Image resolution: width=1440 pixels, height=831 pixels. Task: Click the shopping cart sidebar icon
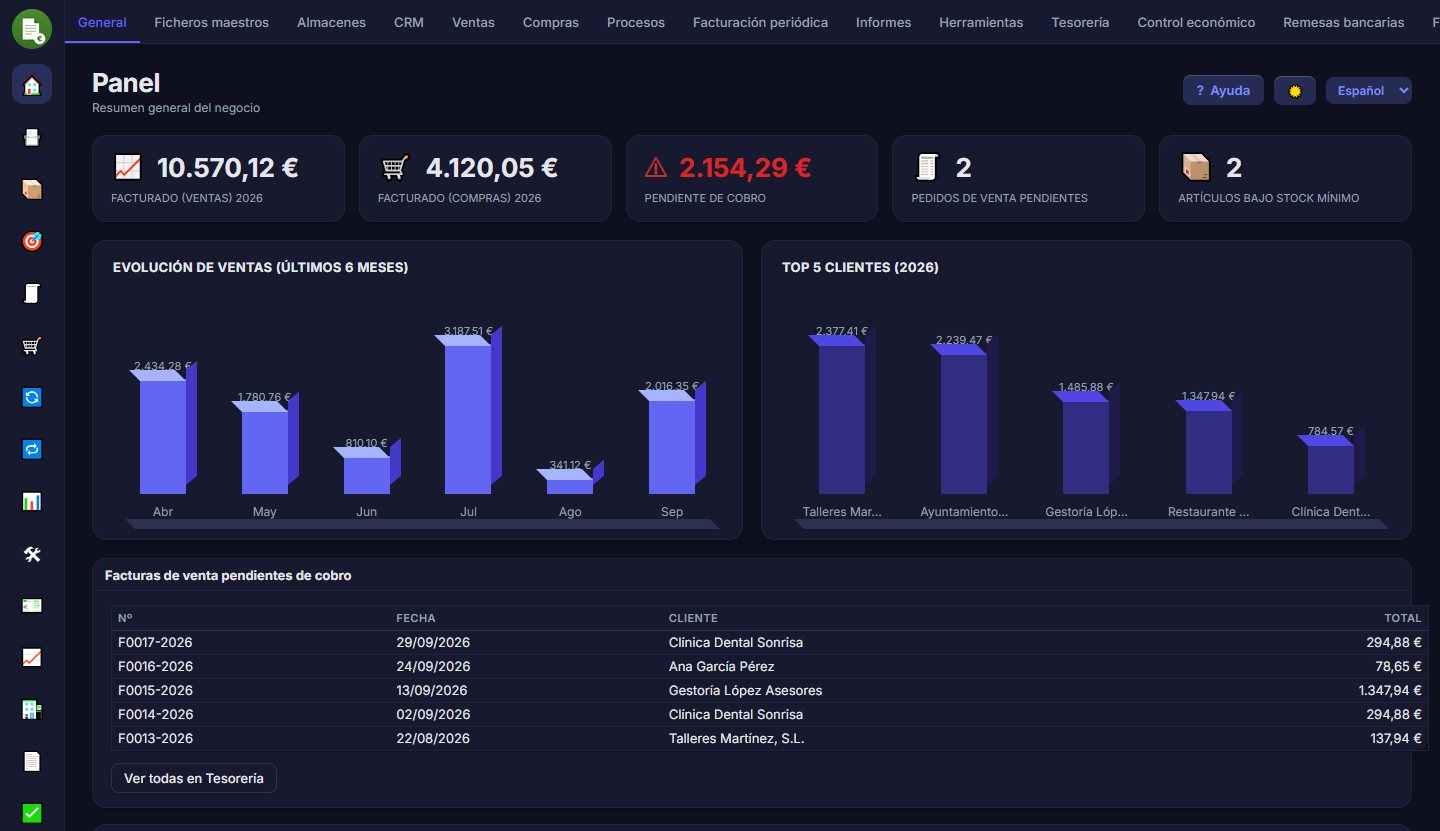(x=32, y=345)
